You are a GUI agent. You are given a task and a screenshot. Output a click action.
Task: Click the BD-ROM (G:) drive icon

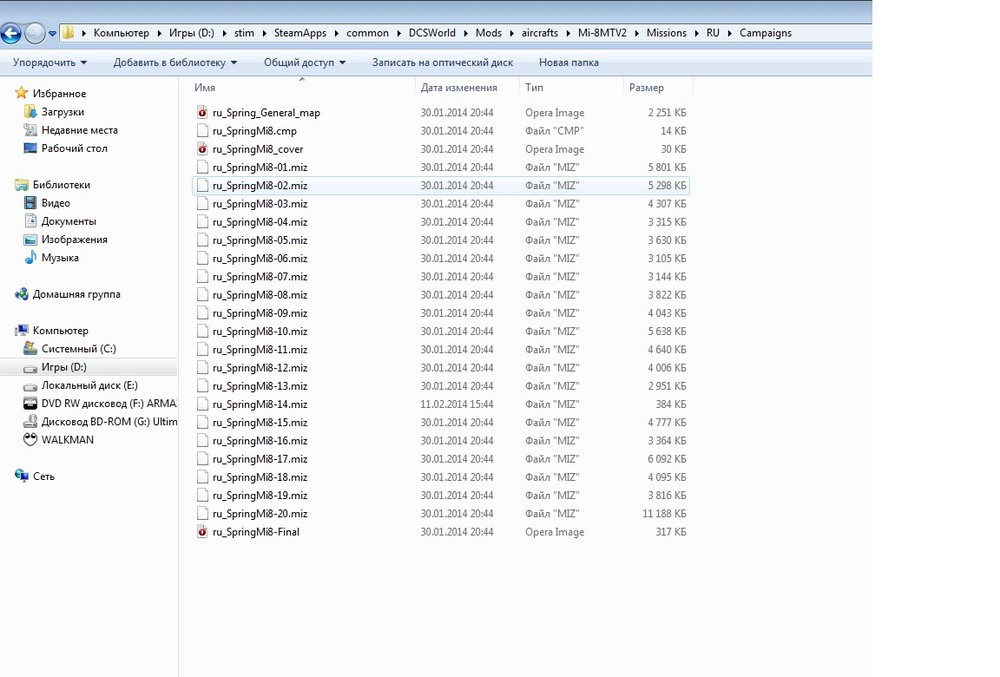point(30,421)
